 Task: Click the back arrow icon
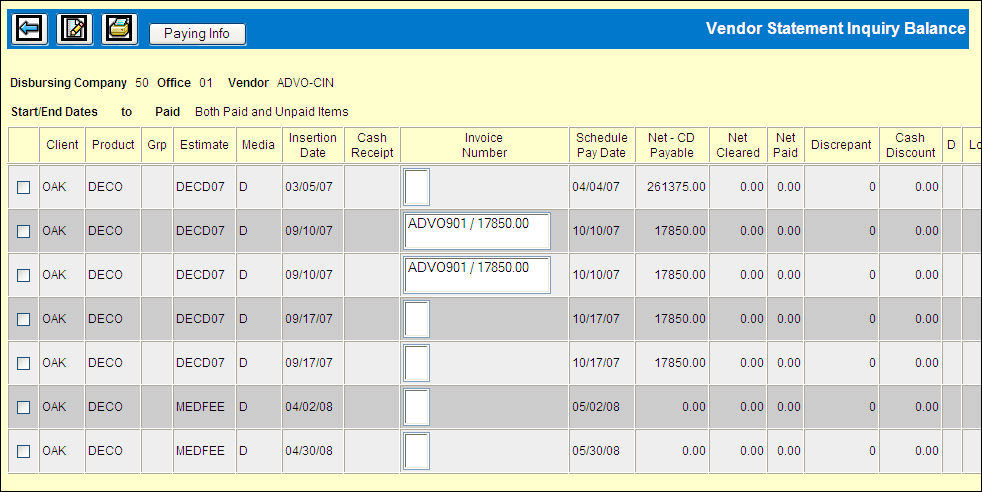[x=29, y=29]
